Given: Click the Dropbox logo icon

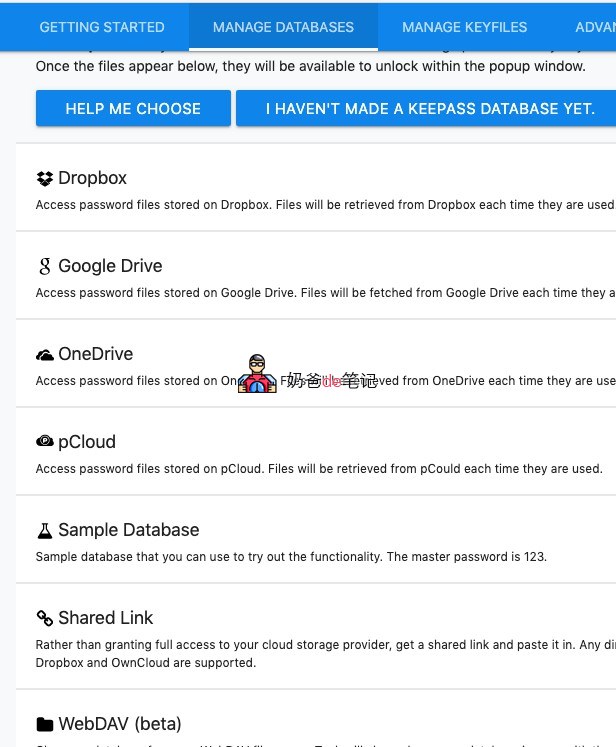Looking at the screenshot, I should [x=44, y=179].
